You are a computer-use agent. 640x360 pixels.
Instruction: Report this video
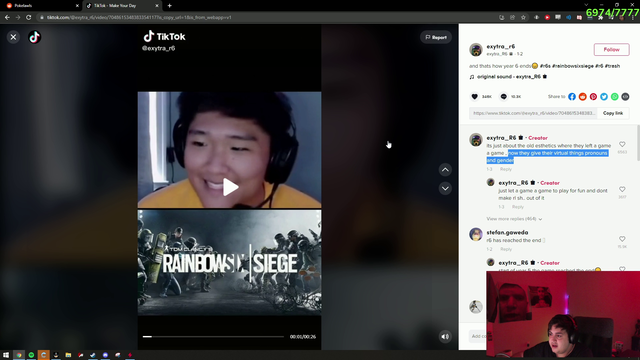pyautogui.click(x=436, y=37)
